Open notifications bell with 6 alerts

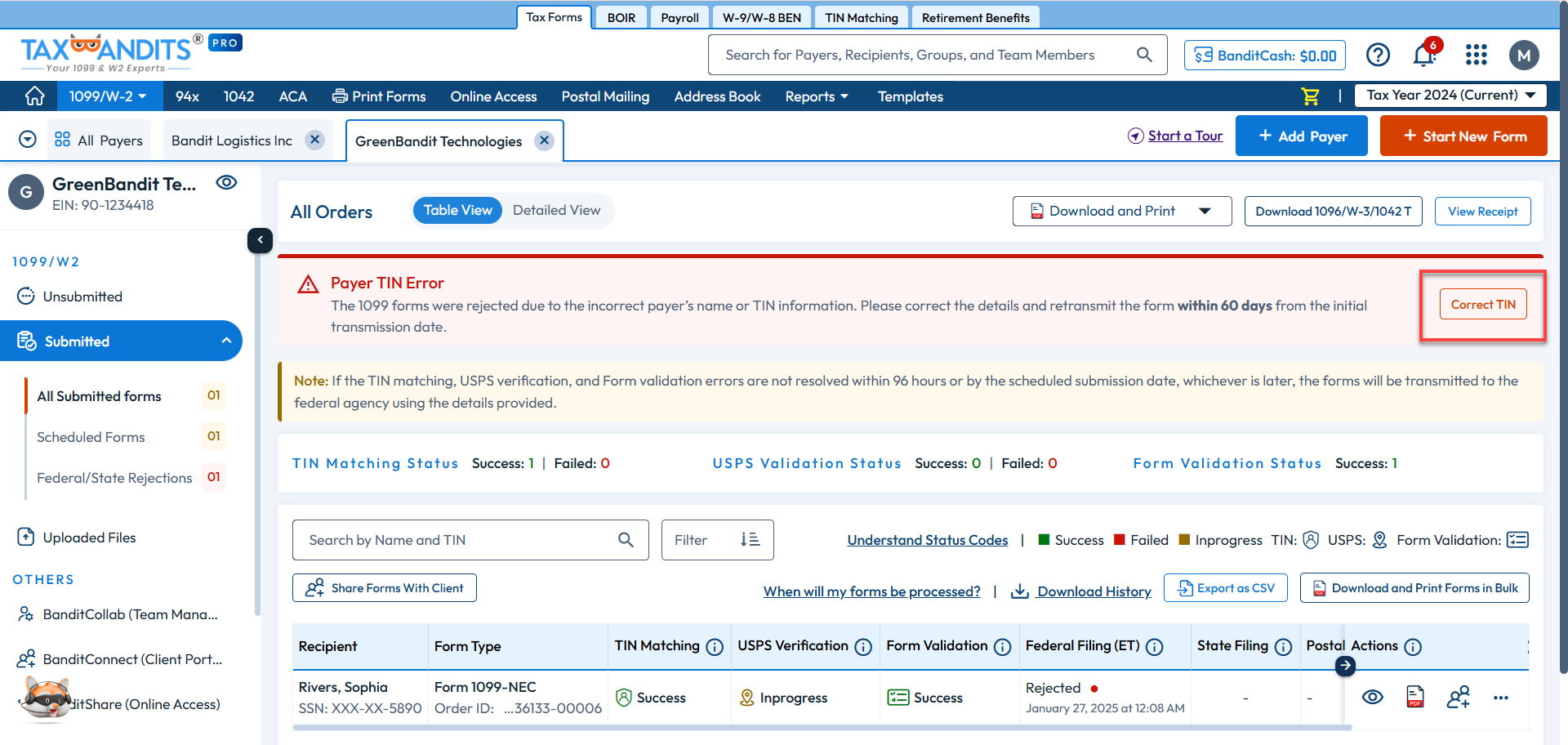(1425, 55)
